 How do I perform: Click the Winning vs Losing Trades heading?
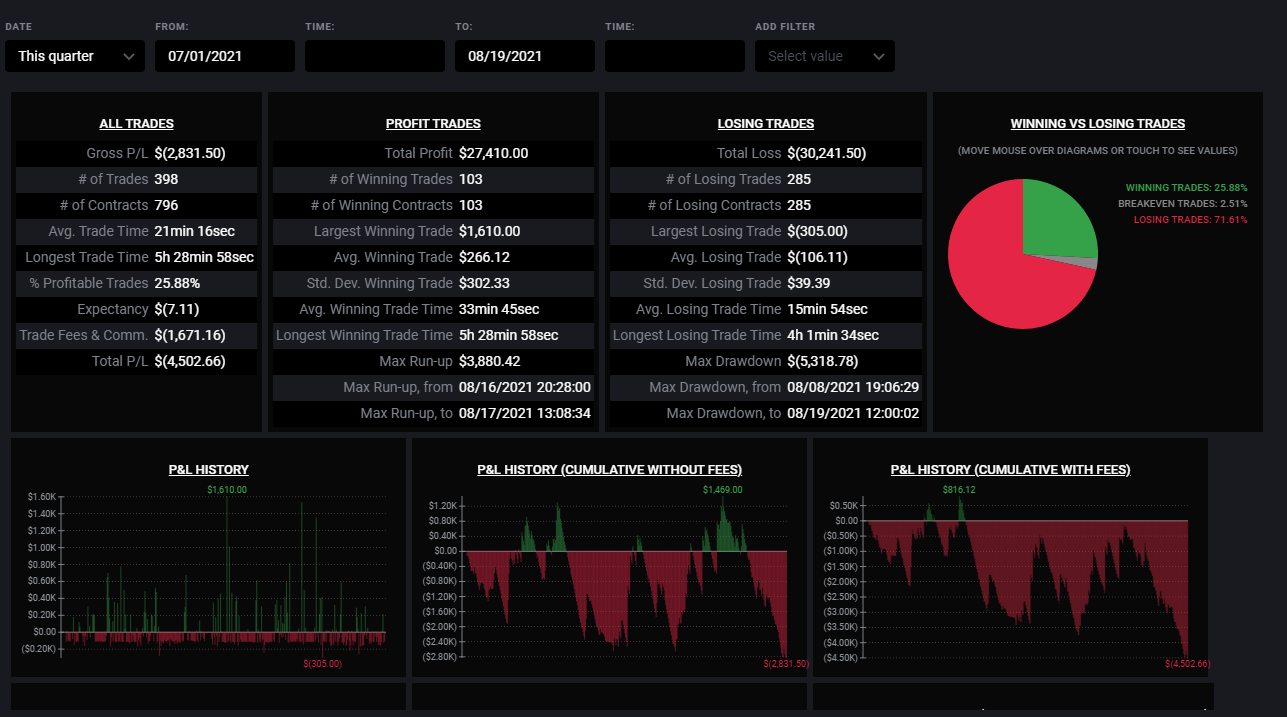pyautogui.click(x=1098, y=124)
